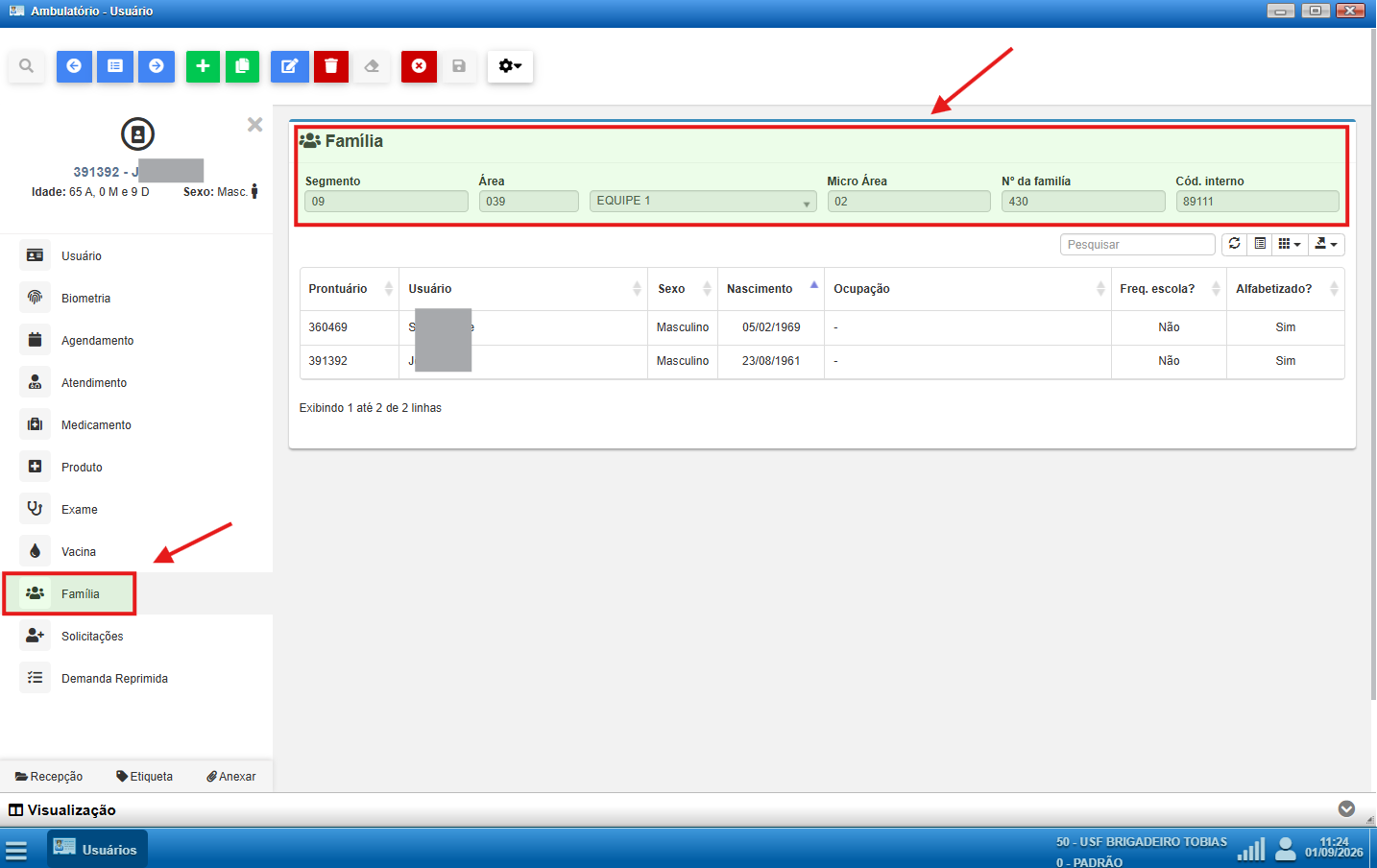
Task: Open the gear settings dropdown
Action: point(510,66)
